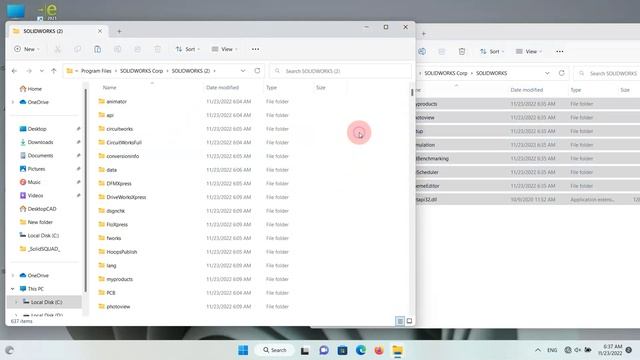Select the CircuitWorksFull folder
Screen dimensions: 640x360
coord(124,143)
